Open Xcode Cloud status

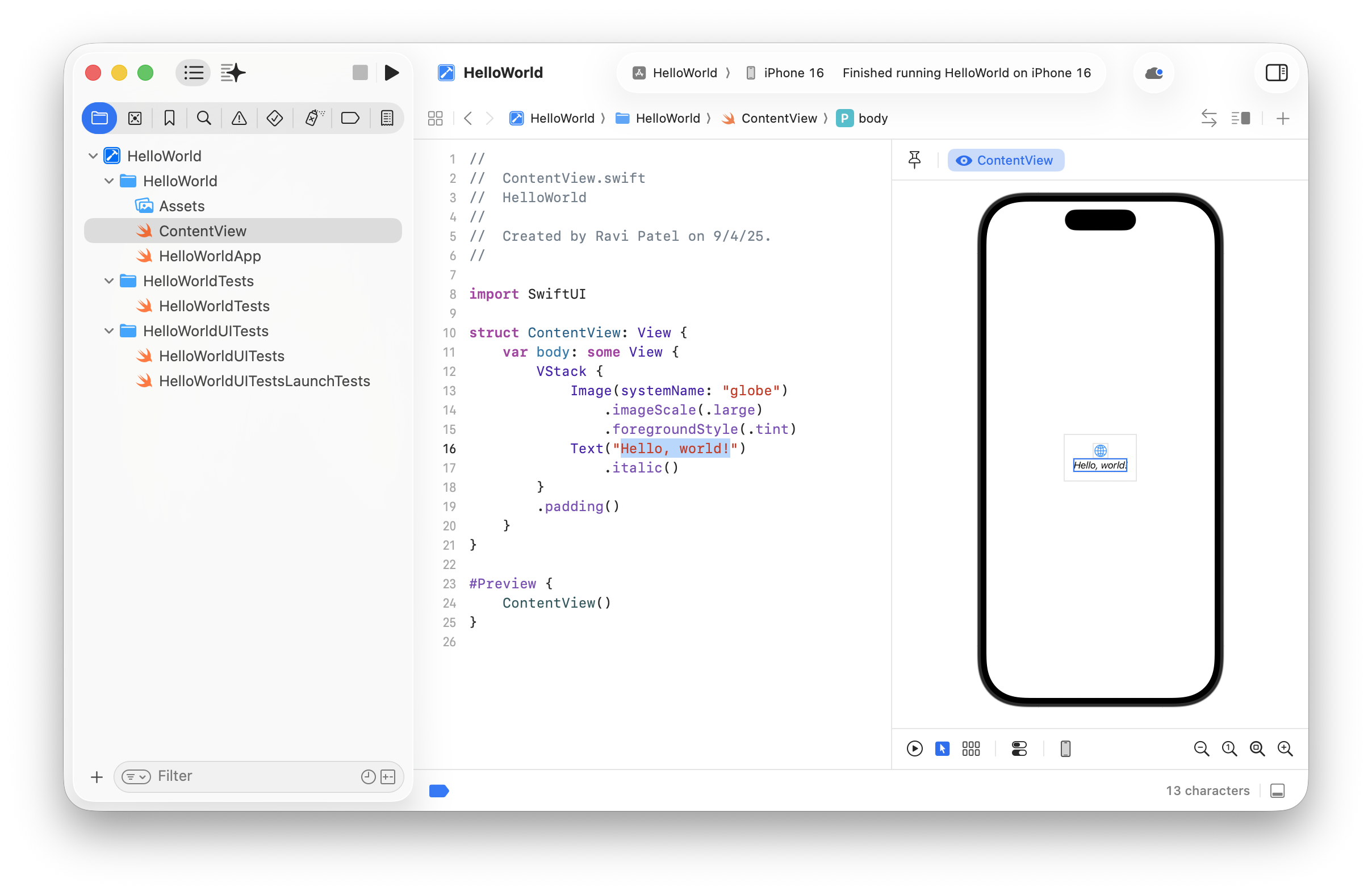tap(1153, 73)
